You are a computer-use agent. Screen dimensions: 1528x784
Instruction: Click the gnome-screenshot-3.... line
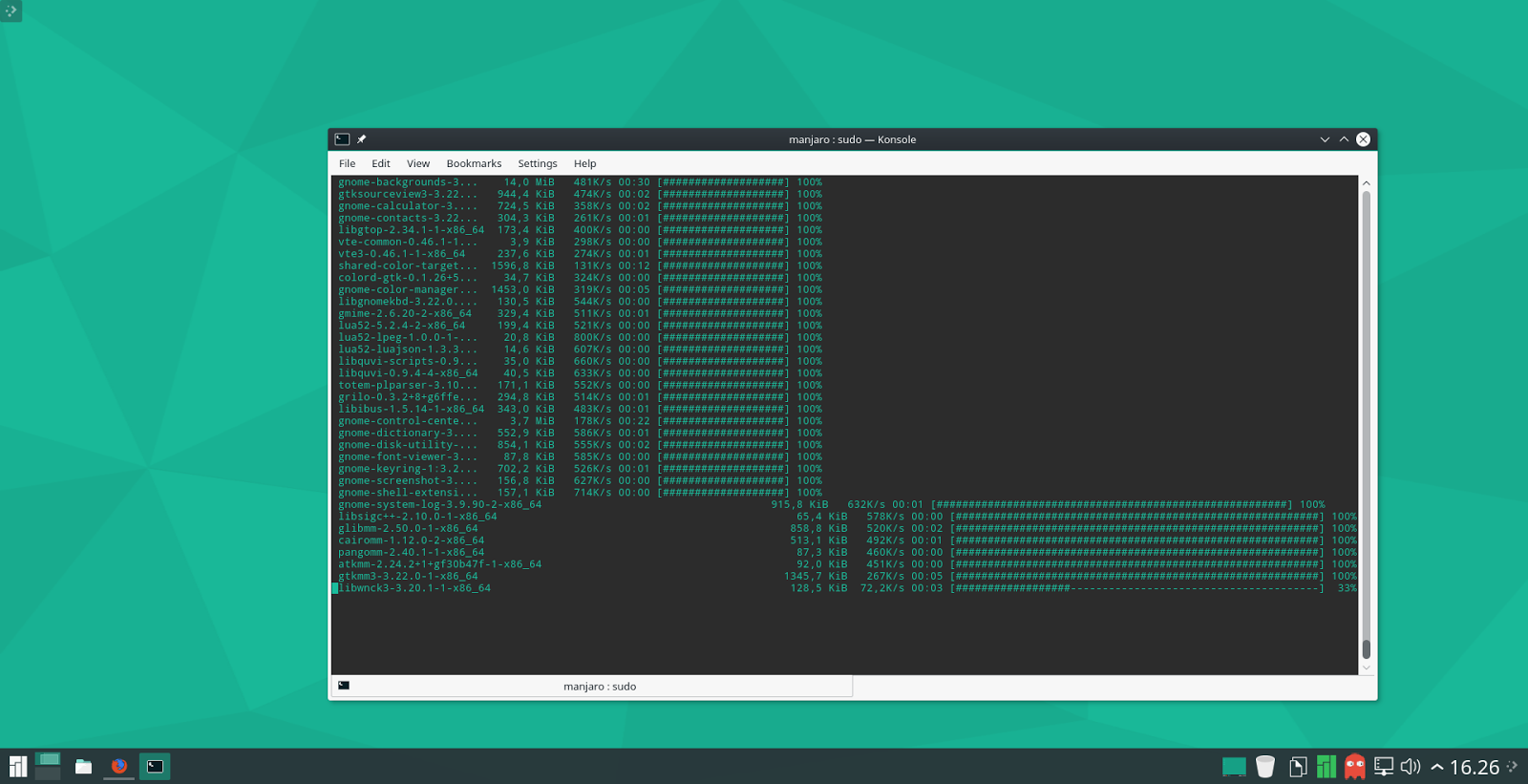580,480
